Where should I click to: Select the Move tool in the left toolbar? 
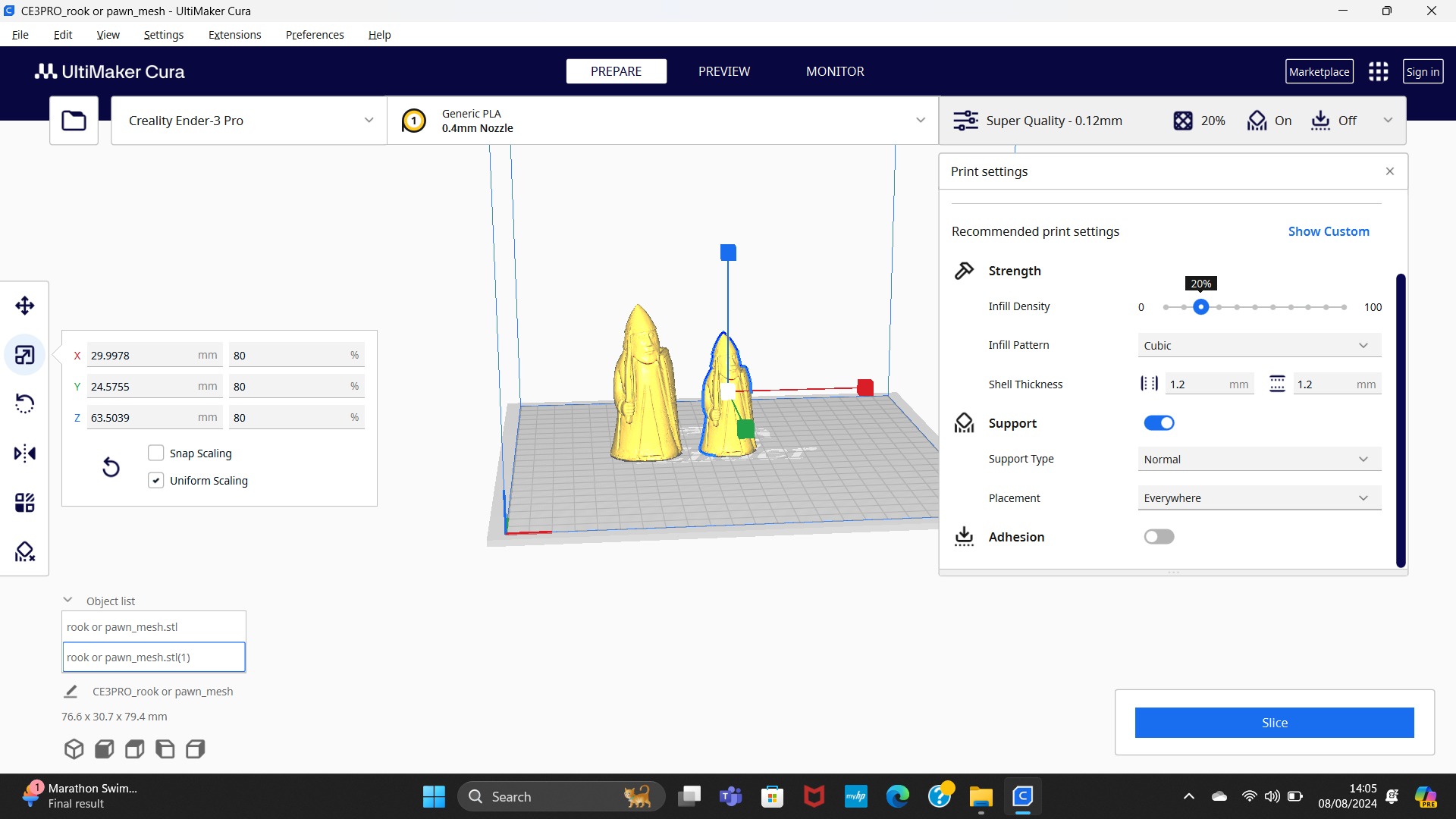tap(24, 306)
